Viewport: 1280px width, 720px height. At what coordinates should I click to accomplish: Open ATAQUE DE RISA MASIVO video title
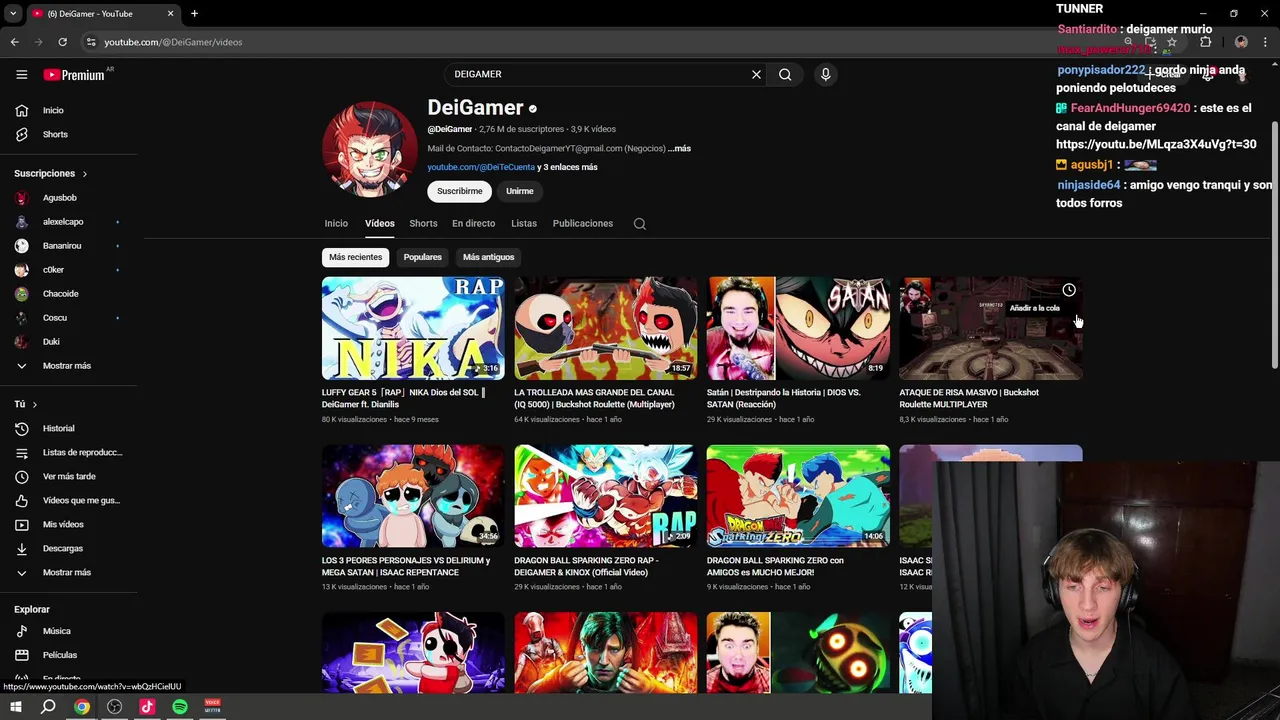click(969, 398)
